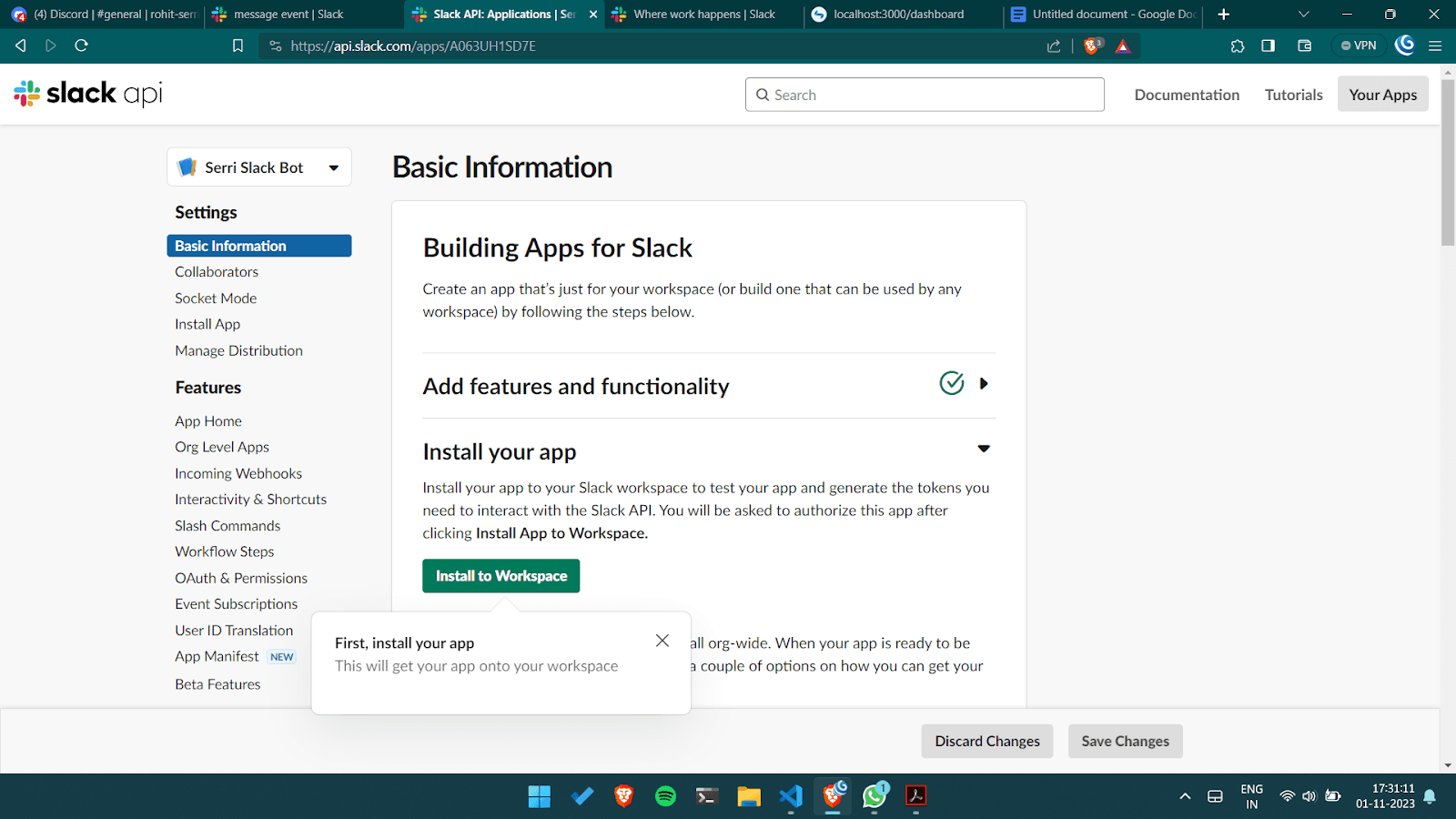
Task: Click the site settings icon beside URL
Action: coord(276,45)
